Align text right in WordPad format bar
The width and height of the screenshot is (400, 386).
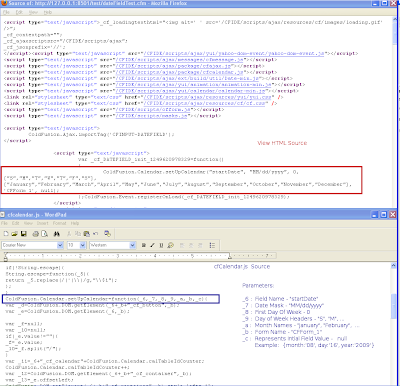tap(200, 245)
